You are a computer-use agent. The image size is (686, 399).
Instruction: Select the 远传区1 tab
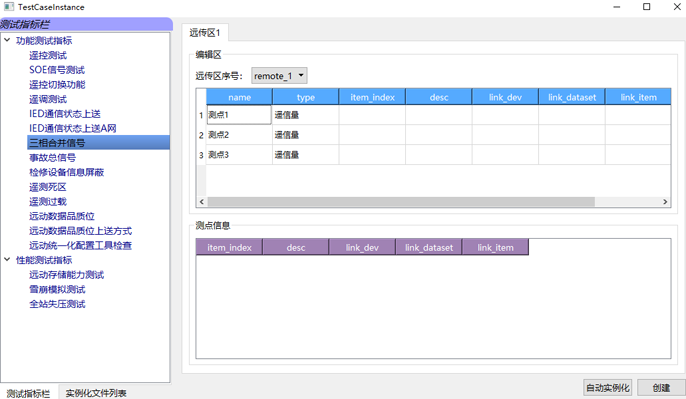coord(205,32)
